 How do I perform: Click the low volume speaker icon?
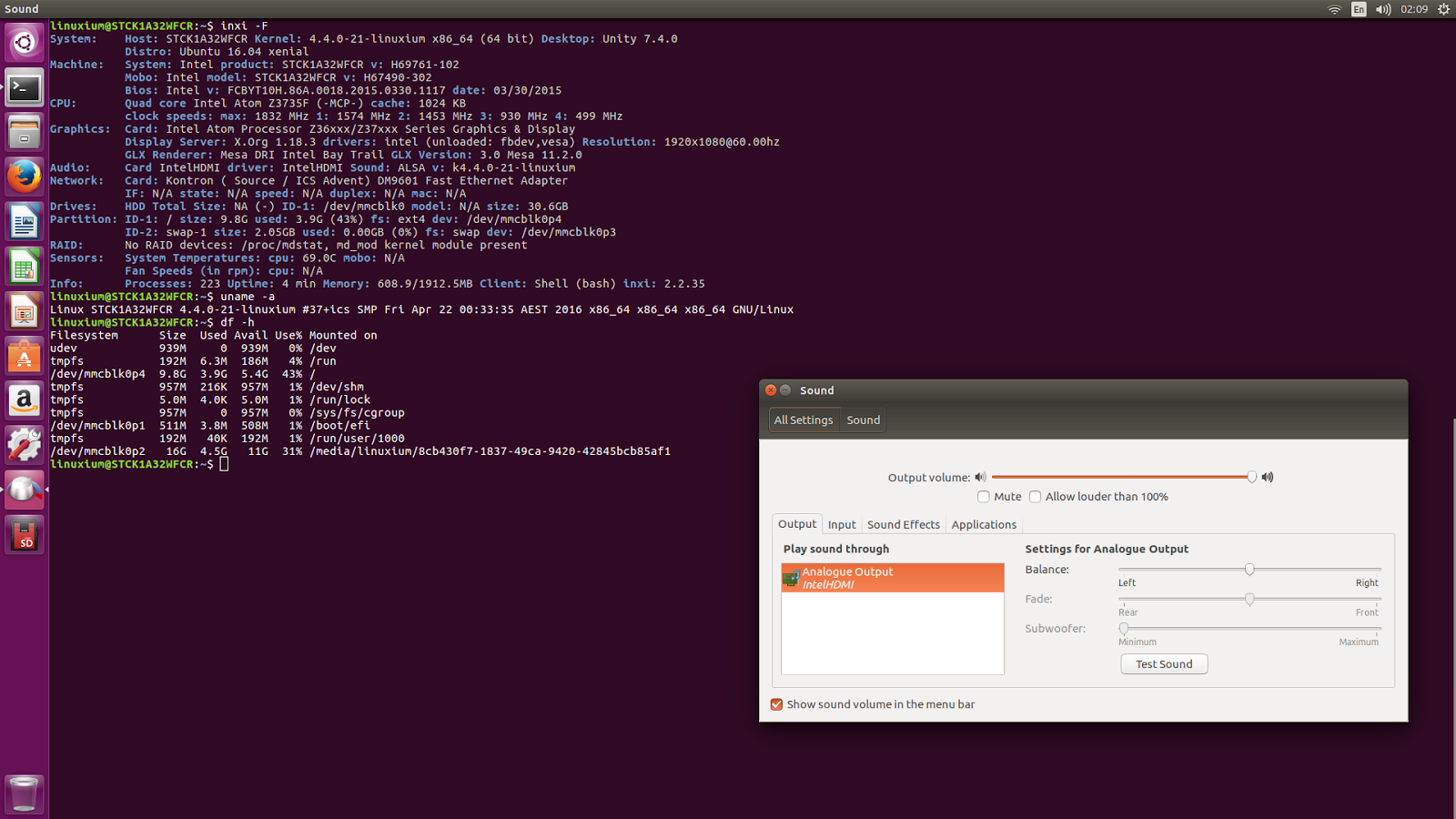click(980, 477)
